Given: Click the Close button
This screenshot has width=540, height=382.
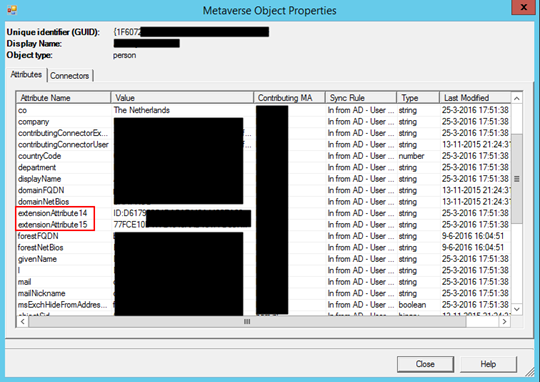Looking at the screenshot, I should [425, 364].
